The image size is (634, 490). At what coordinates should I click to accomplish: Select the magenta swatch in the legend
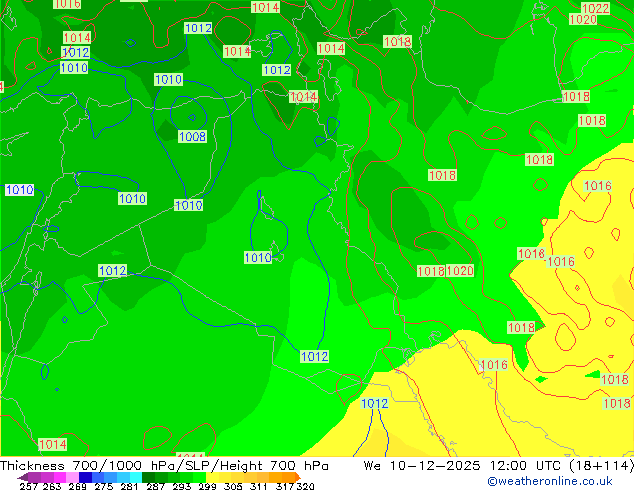pyautogui.click(x=60, y=477)
